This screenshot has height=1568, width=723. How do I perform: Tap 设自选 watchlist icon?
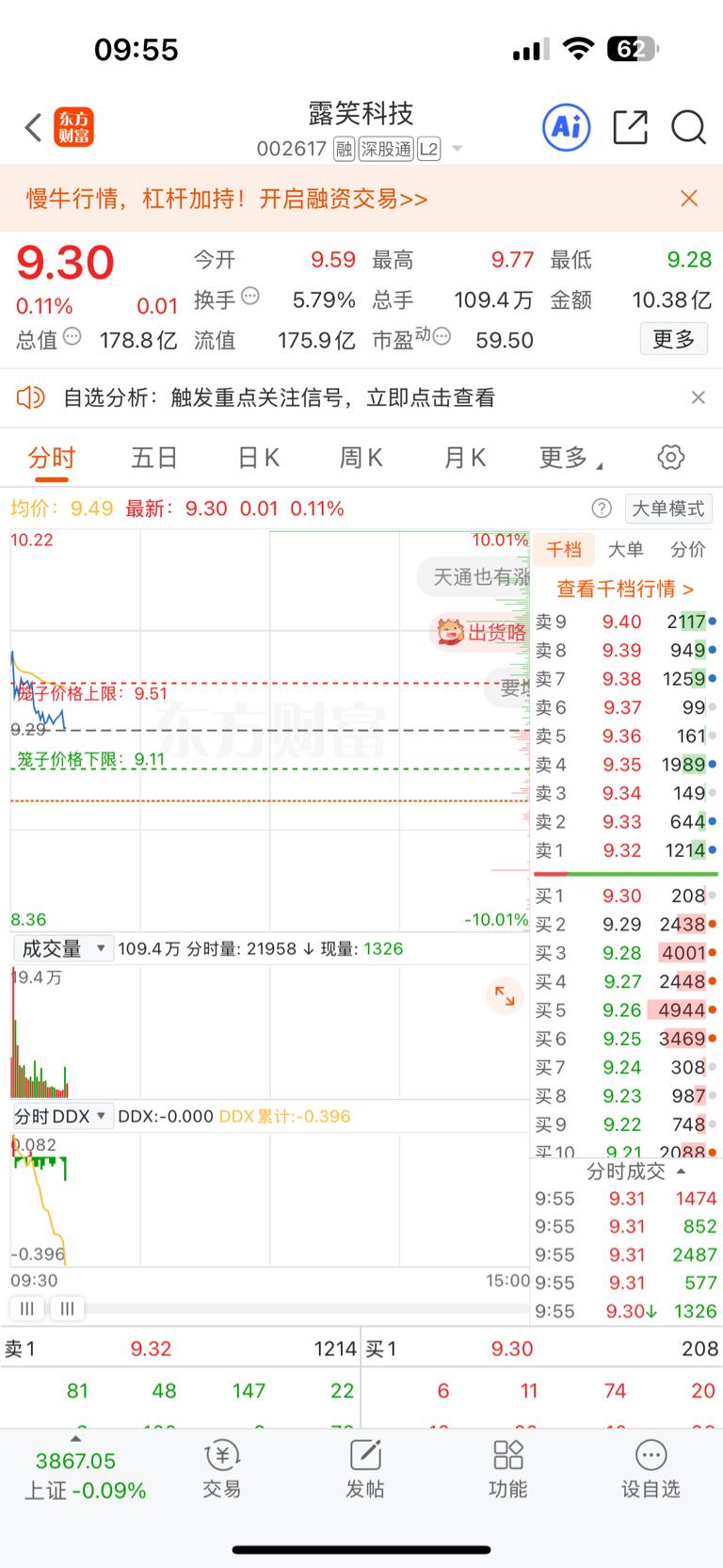click(x=651, y=1469)
